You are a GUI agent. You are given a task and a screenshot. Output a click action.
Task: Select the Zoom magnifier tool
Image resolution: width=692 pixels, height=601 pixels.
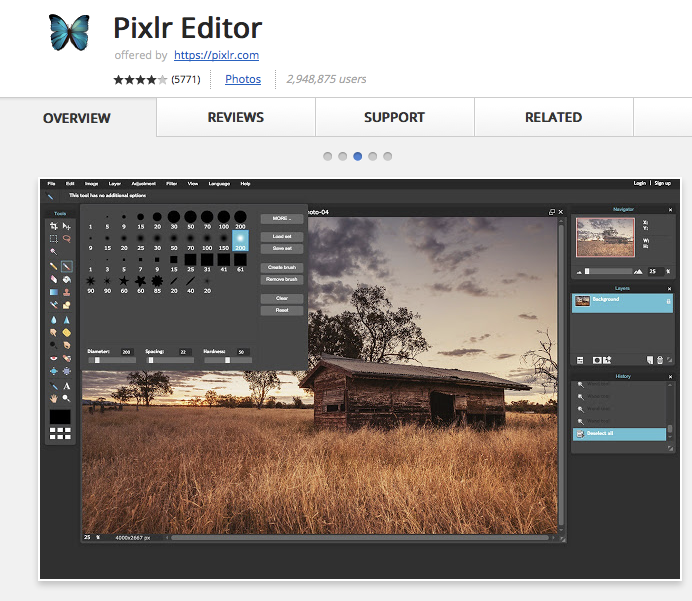click(67, 398)
